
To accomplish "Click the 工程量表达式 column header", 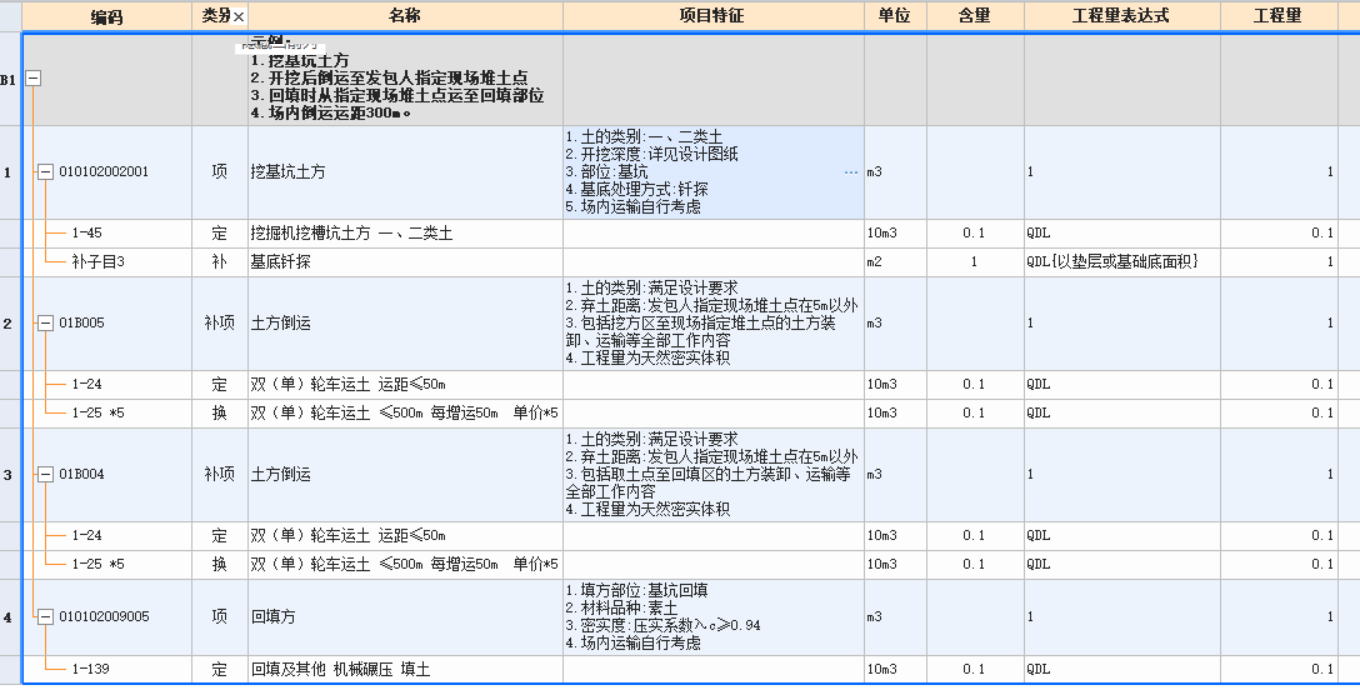I will click(1121, 16).
